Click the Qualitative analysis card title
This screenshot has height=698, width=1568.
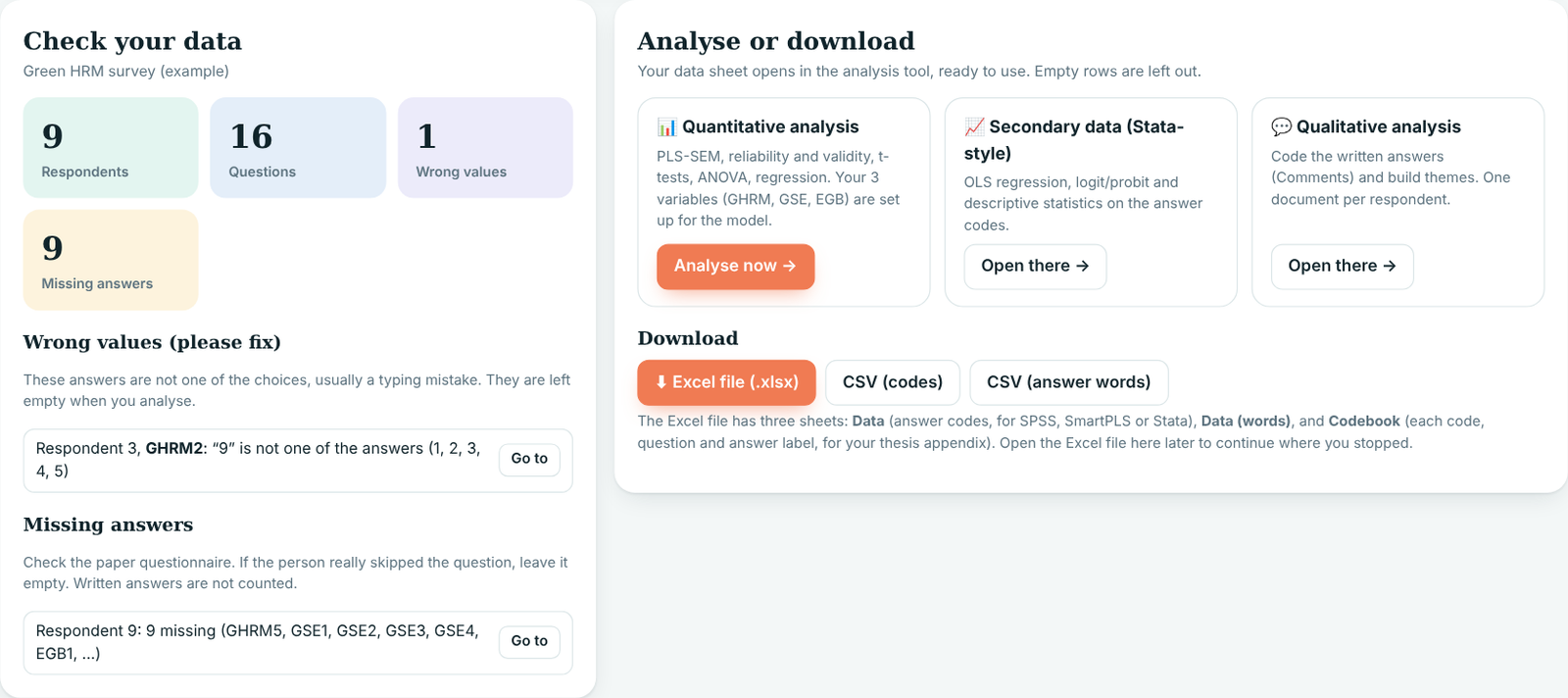(x=1379, y=127)
